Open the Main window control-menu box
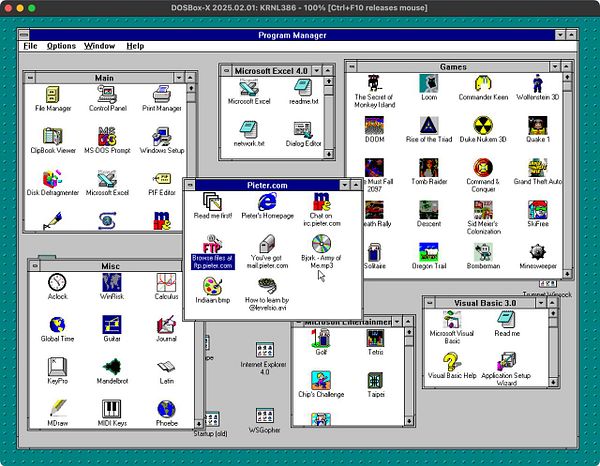The image size is (600, 466). pyautogui.click(x=30, y=78)
